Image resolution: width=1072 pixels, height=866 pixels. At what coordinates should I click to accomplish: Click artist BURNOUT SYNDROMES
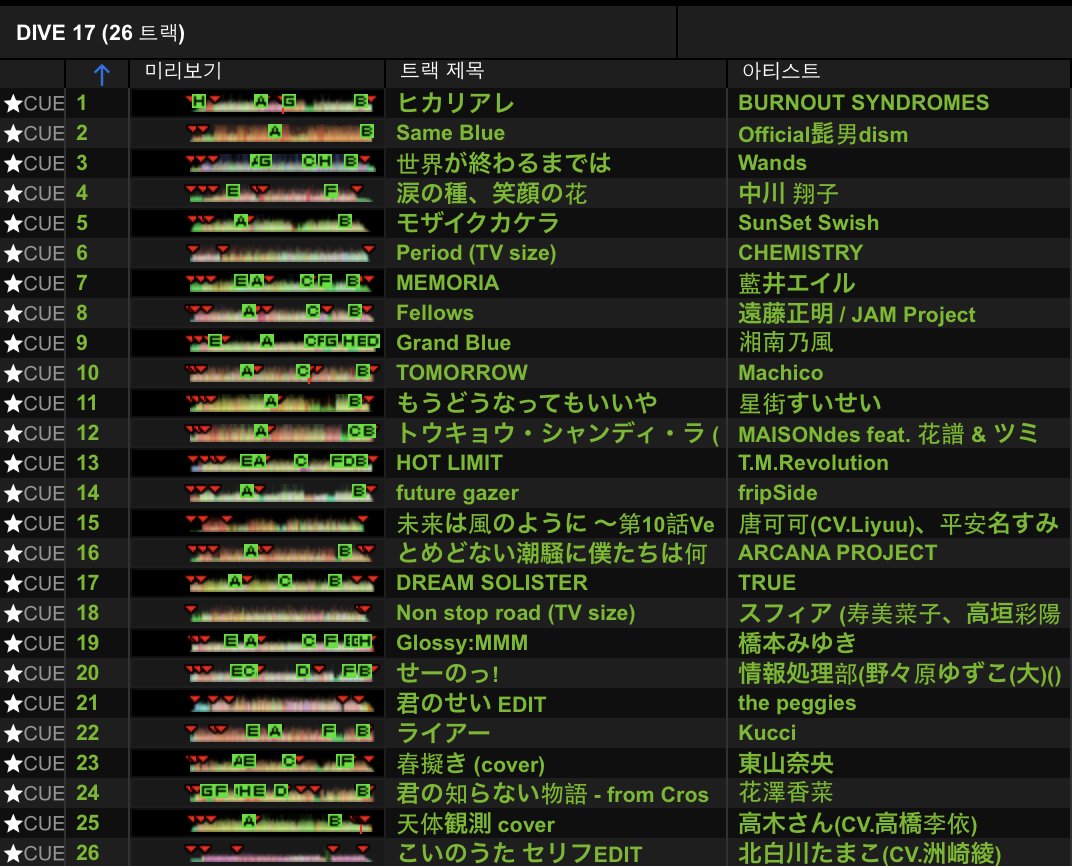point(863,103)
